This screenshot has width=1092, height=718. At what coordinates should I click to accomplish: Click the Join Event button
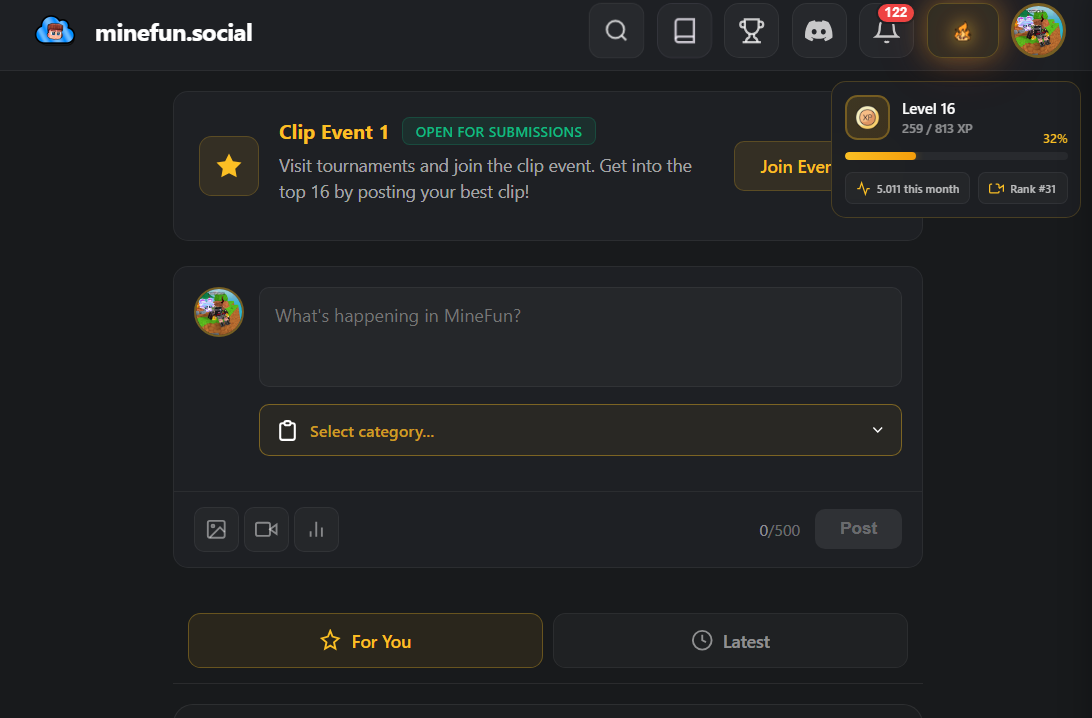tap(784, 166)
